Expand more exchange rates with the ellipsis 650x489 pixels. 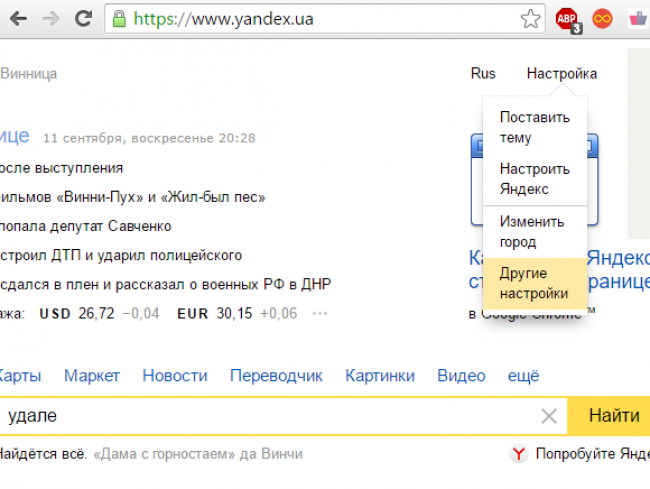(320, 314)
